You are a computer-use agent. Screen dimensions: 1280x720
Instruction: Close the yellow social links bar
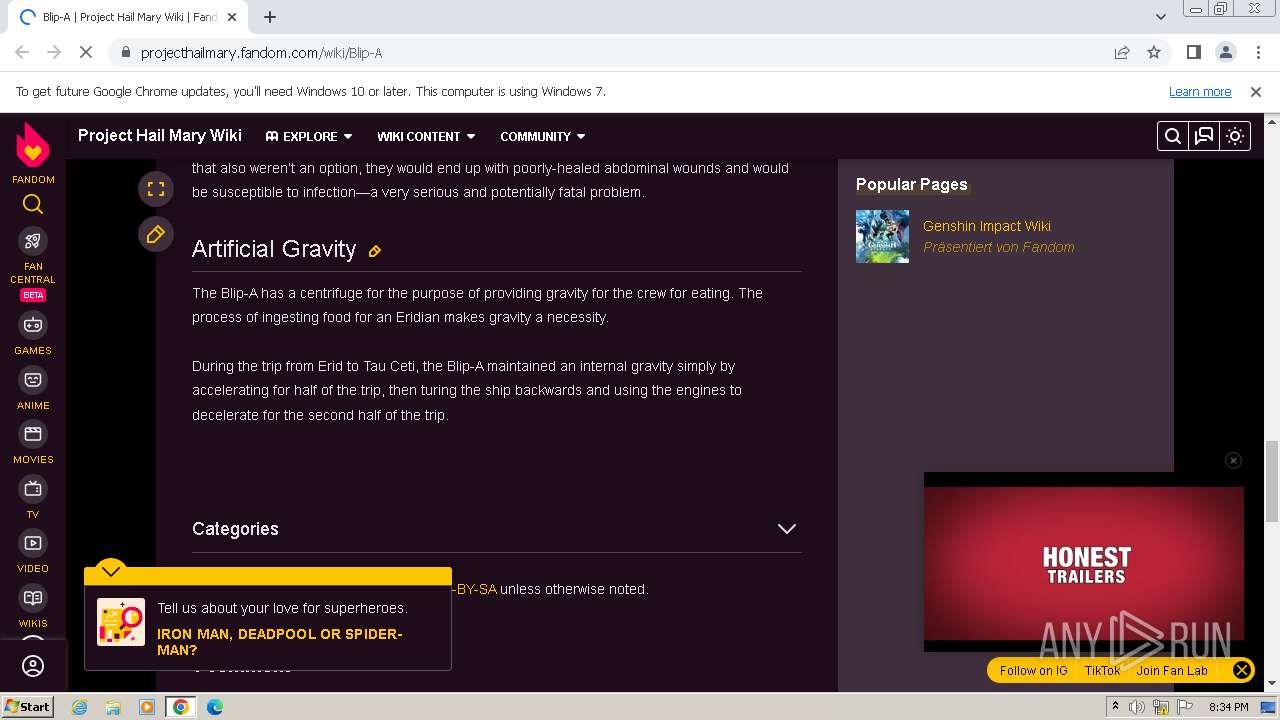(1241, 671)
